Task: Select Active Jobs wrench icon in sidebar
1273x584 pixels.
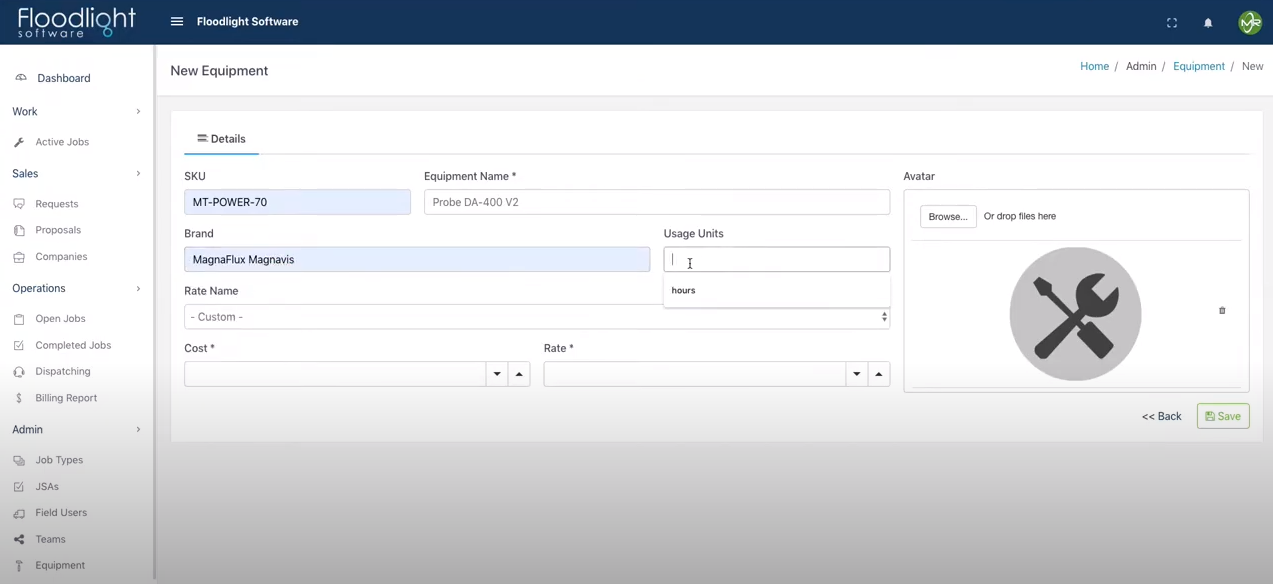Action: [x=18, y=141]
